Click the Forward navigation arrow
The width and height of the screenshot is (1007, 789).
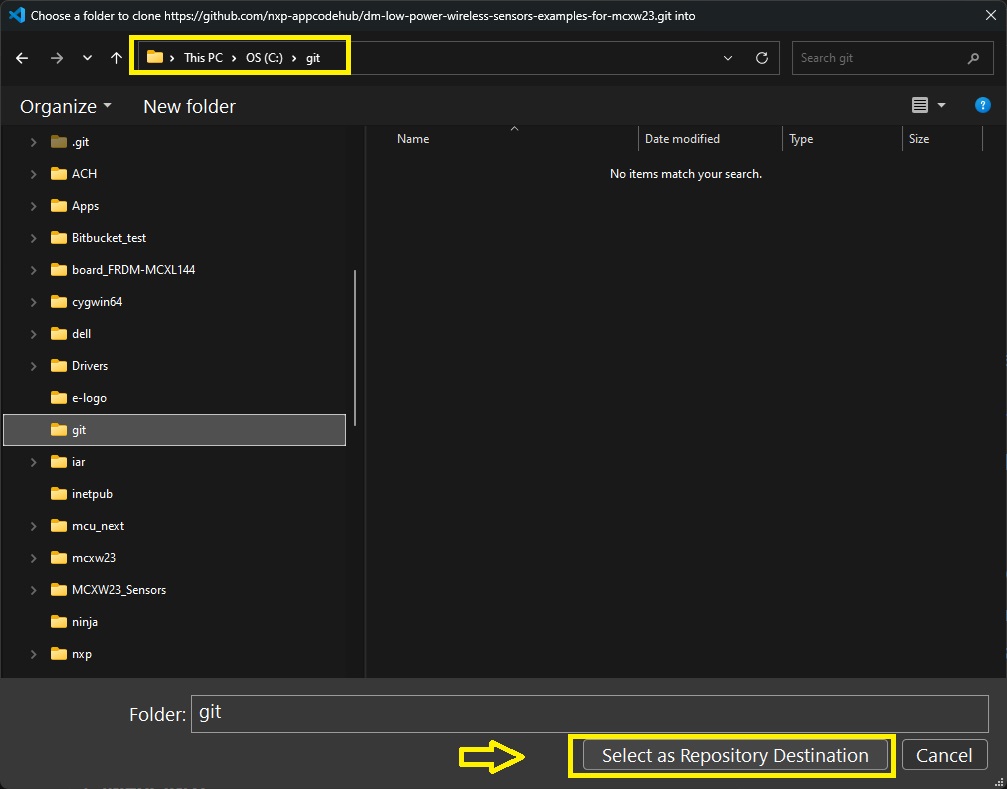point(56,58)
